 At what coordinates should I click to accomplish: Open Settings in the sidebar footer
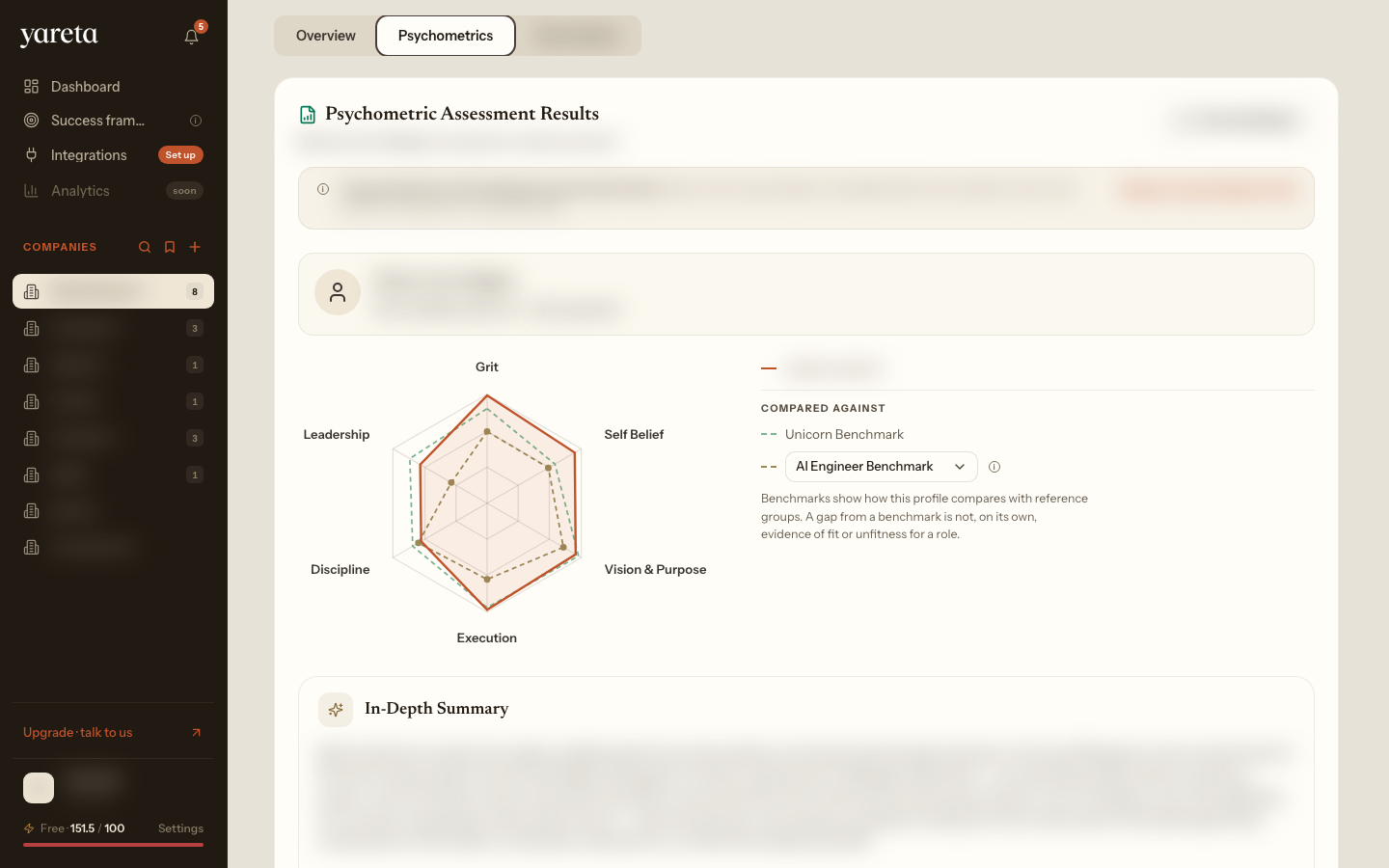(x=180, y=828)
